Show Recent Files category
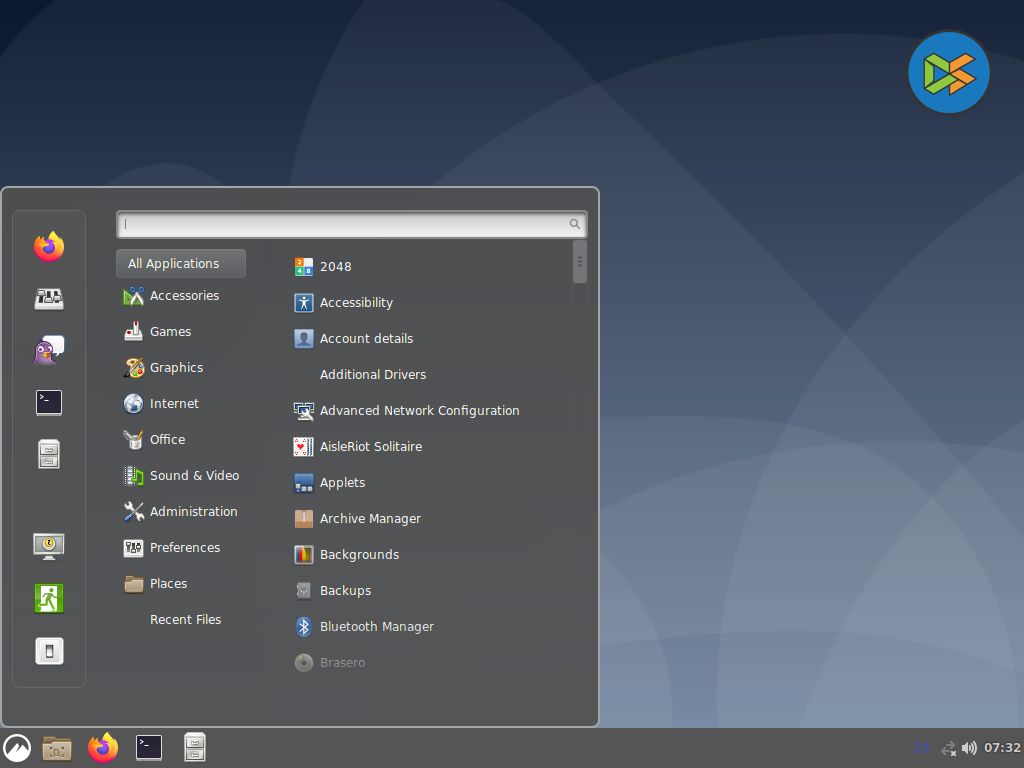 click(185, 620)
